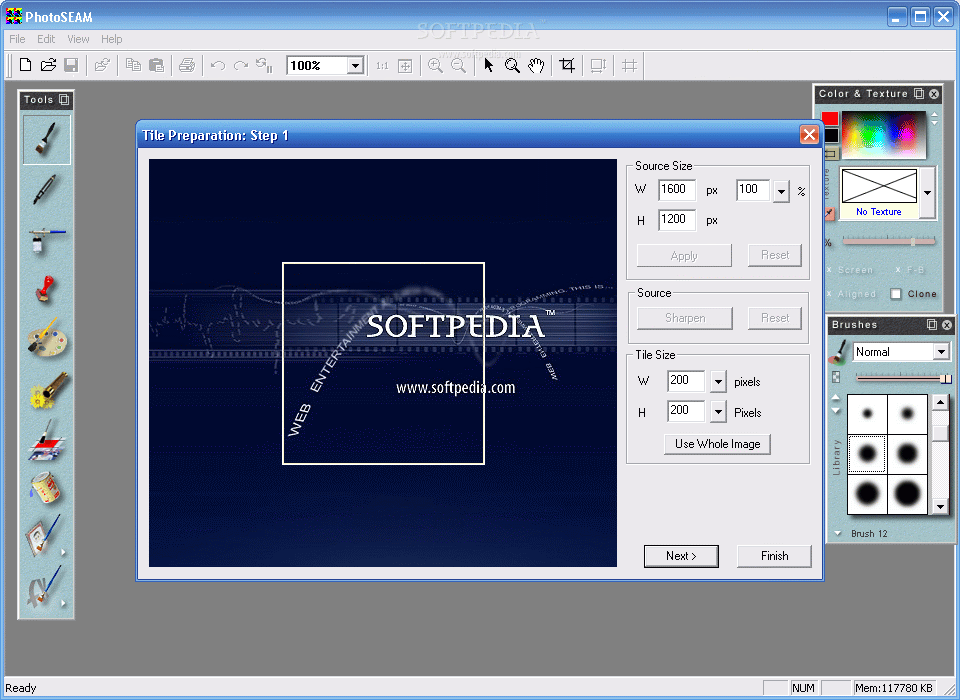Choose the flower brush tool
This screenshot has height=700, width=960.
pos(47,391)
